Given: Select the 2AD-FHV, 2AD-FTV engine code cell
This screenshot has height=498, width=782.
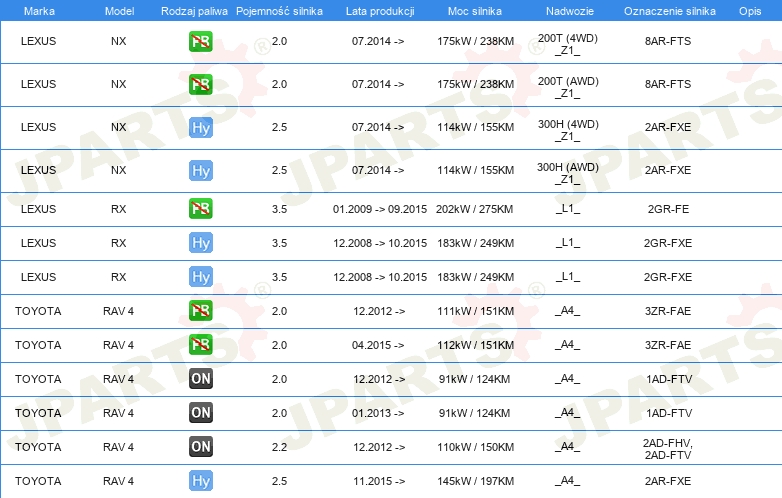Looking at the screenshot, I should point(668,447).
